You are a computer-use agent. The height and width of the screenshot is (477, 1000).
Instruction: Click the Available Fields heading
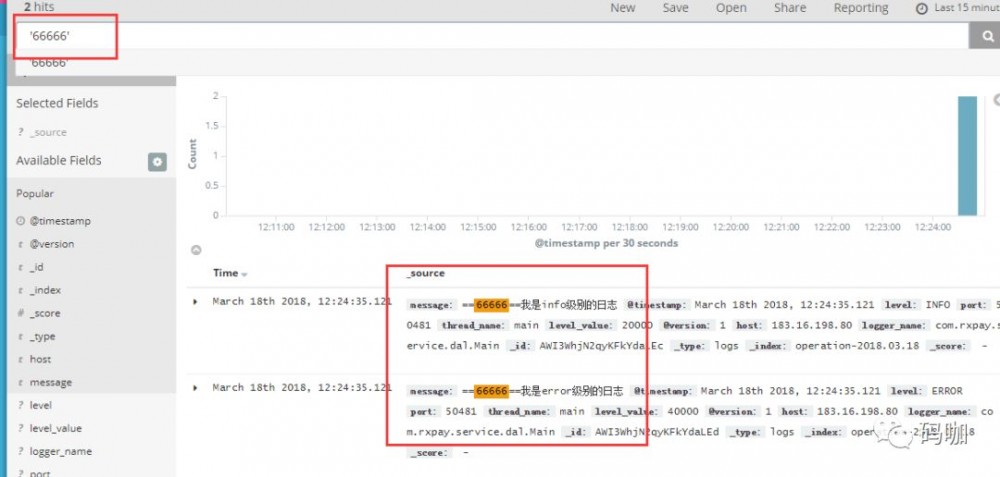pos(59,161)
